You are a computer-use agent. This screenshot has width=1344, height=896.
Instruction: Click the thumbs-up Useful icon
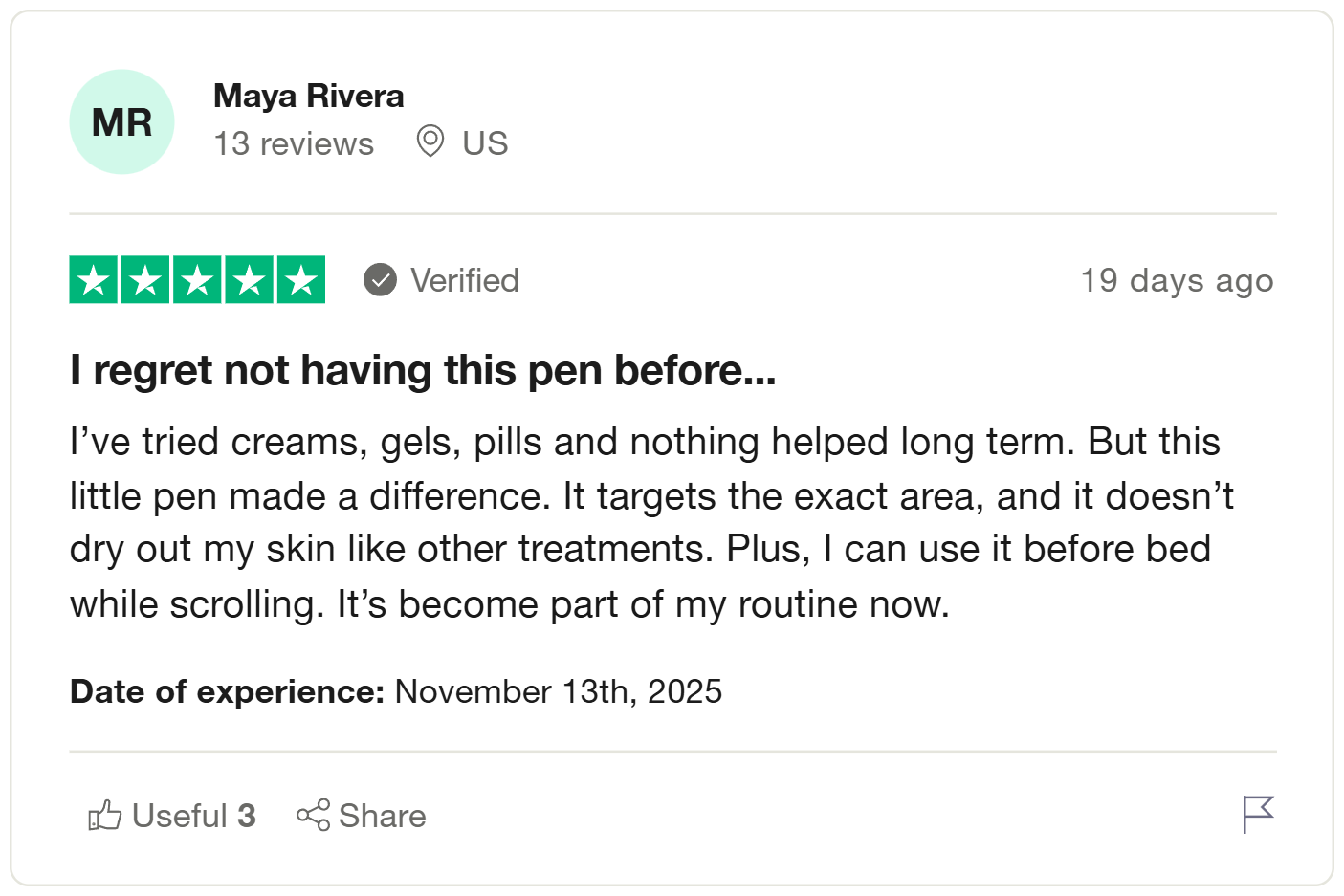[104, 816]
